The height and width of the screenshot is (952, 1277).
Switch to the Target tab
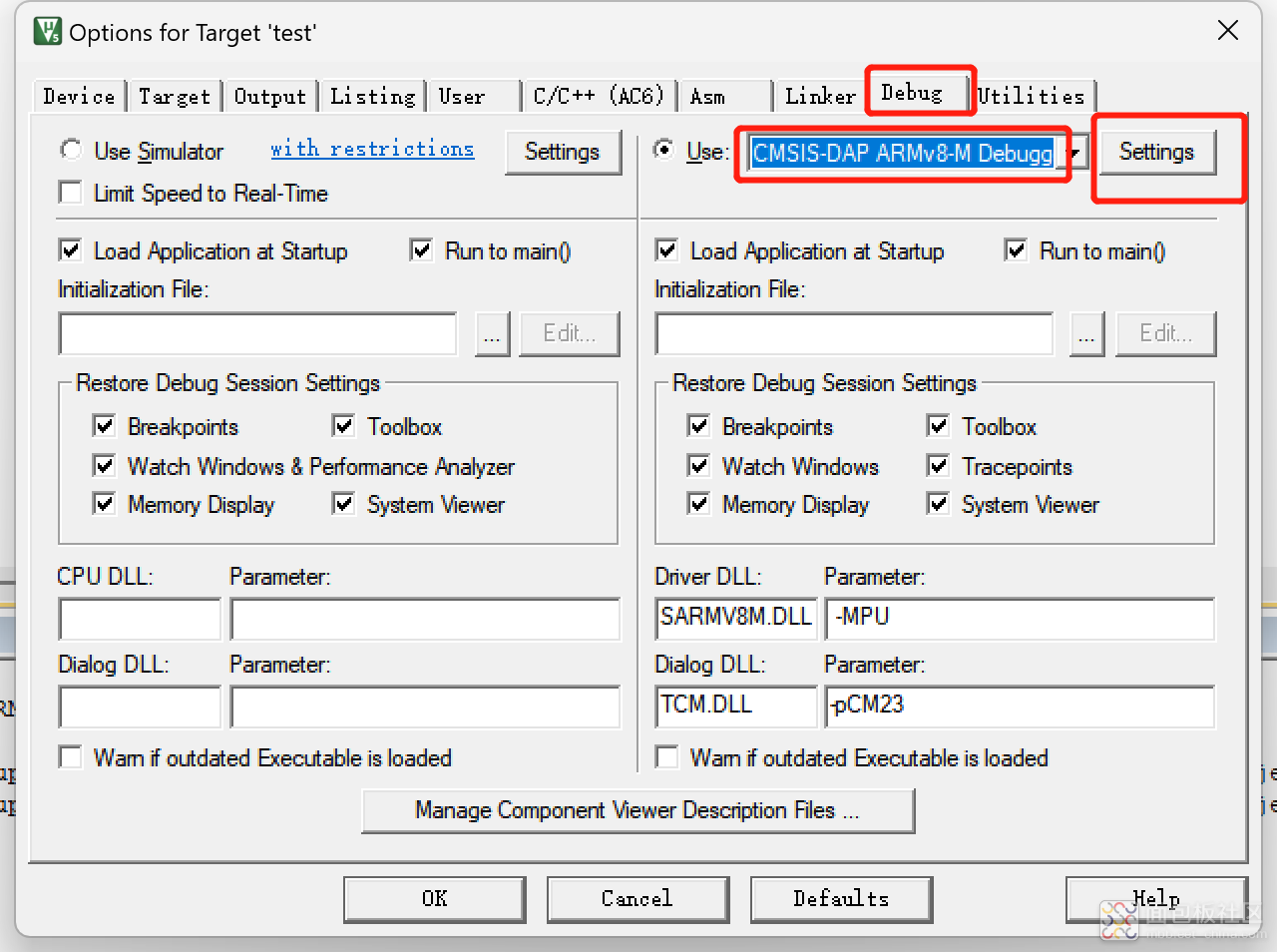175,97
